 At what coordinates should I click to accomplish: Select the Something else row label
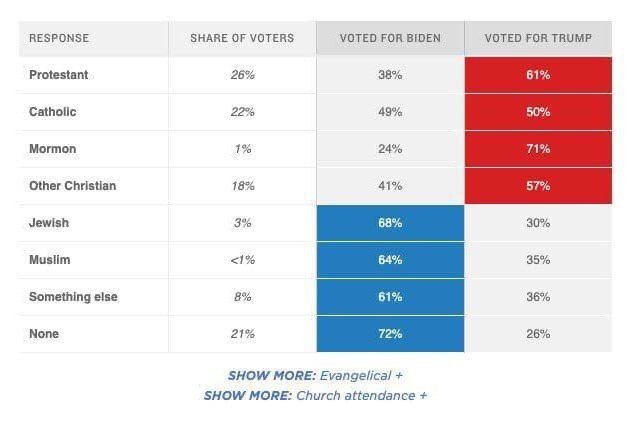(x=73, y=297)
